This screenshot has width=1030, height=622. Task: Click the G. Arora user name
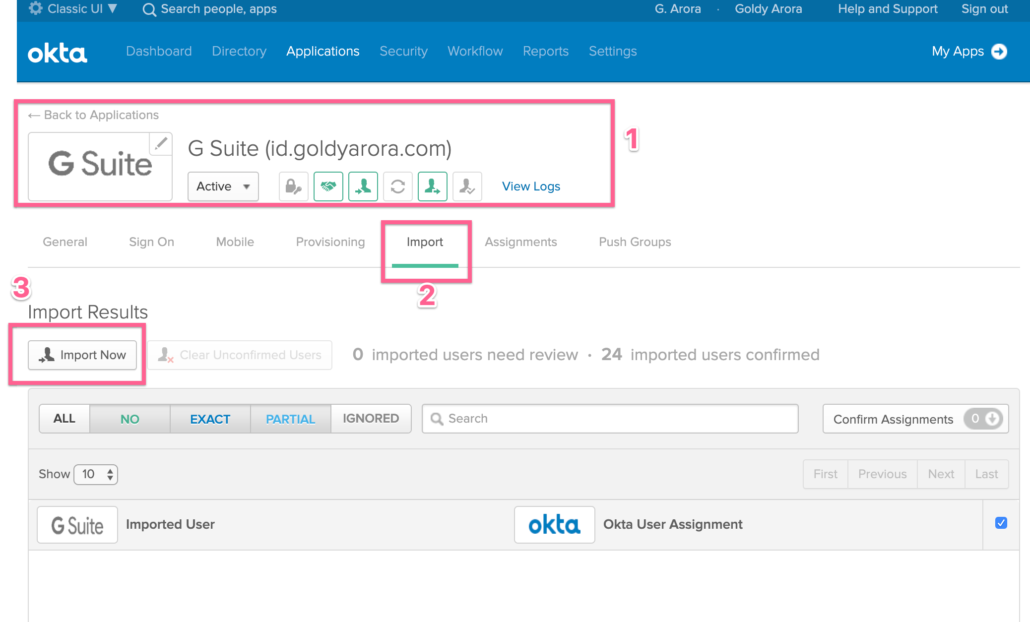tap(677, 9)
